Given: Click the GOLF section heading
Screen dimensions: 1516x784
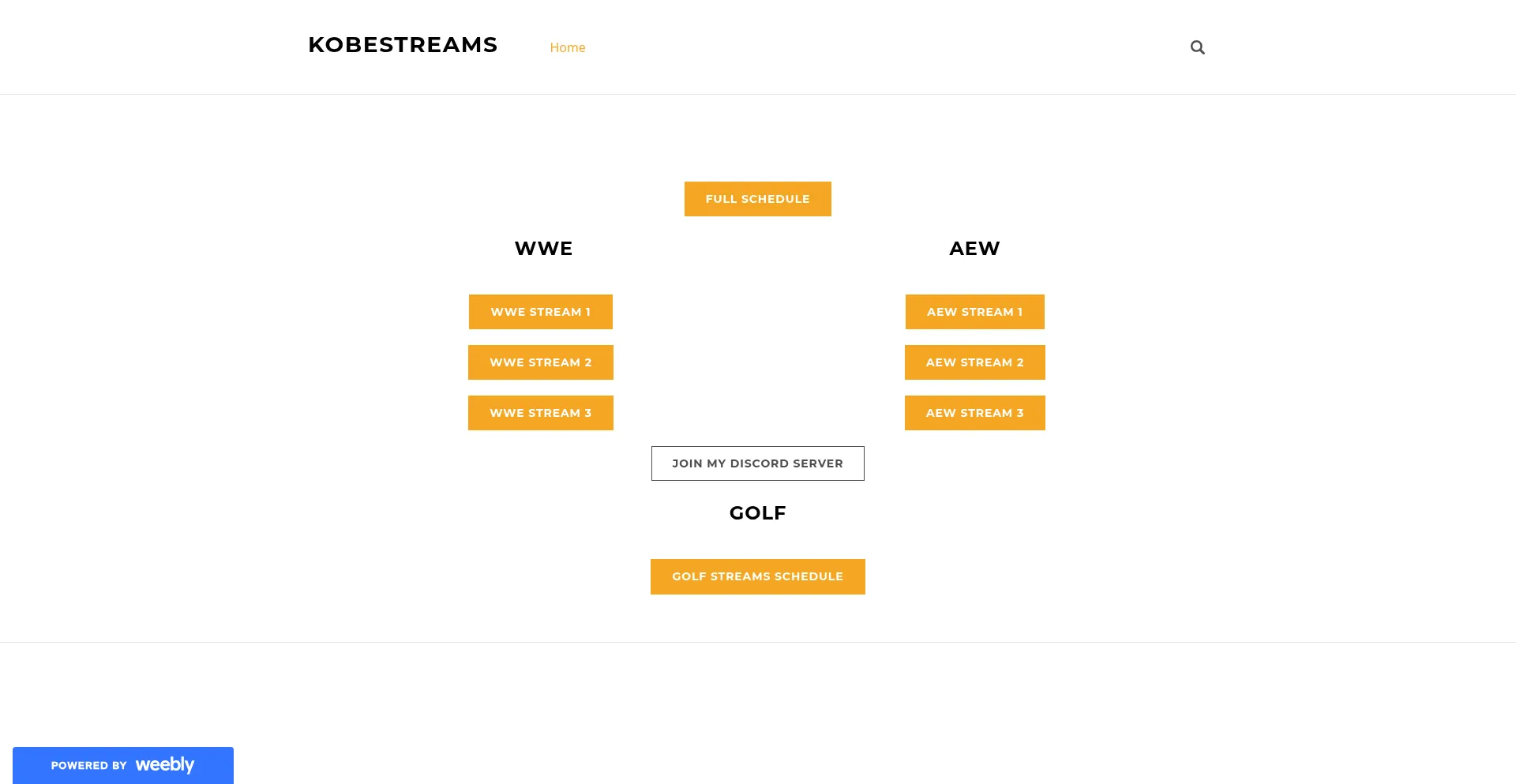Looking at the screenshot, I should point(757,513).
